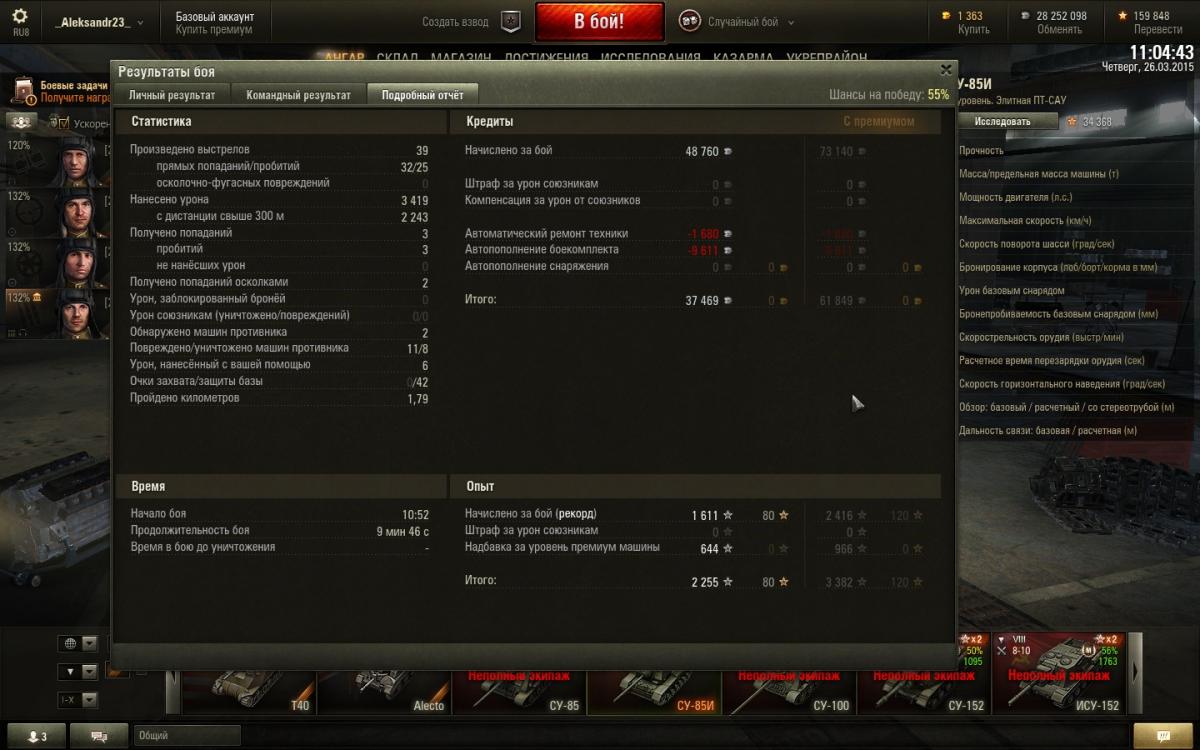The height and width of the screenshot is (750, 1200).
Task: Switch to Командный результат tab
Action: (298, 95)
